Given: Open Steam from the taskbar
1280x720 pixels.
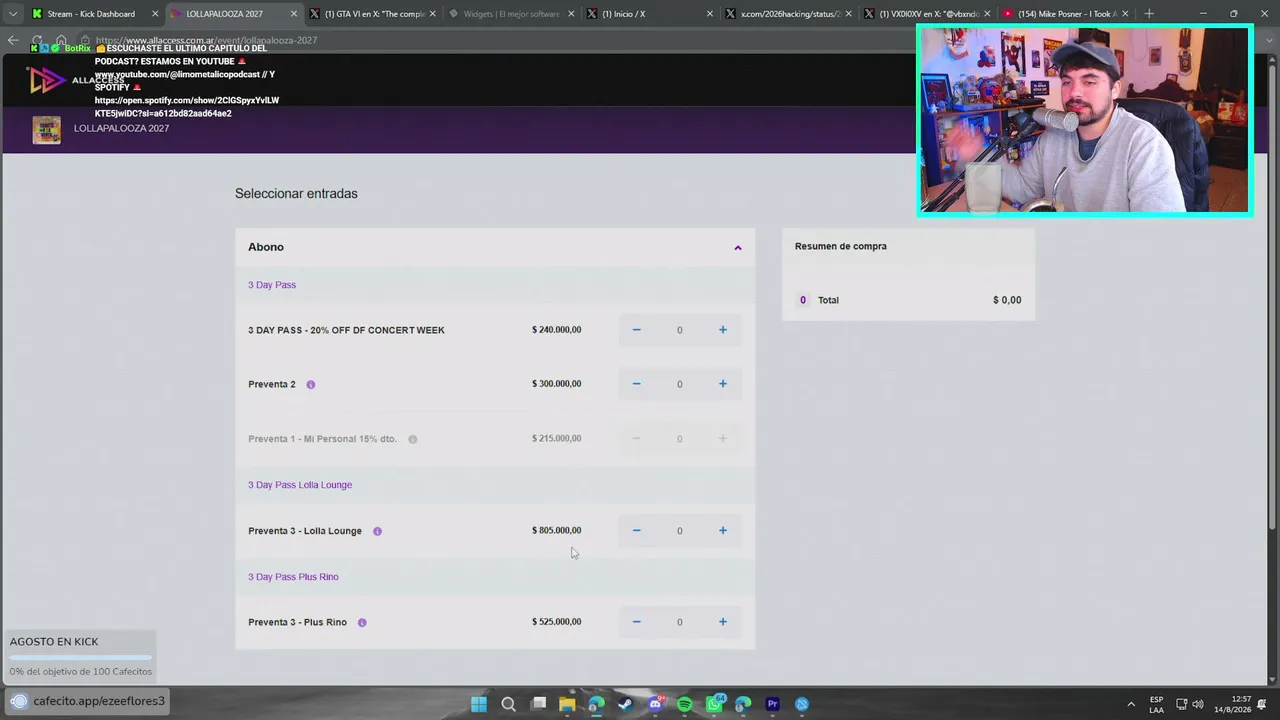Looking at the screenshot, I should 626,704.
